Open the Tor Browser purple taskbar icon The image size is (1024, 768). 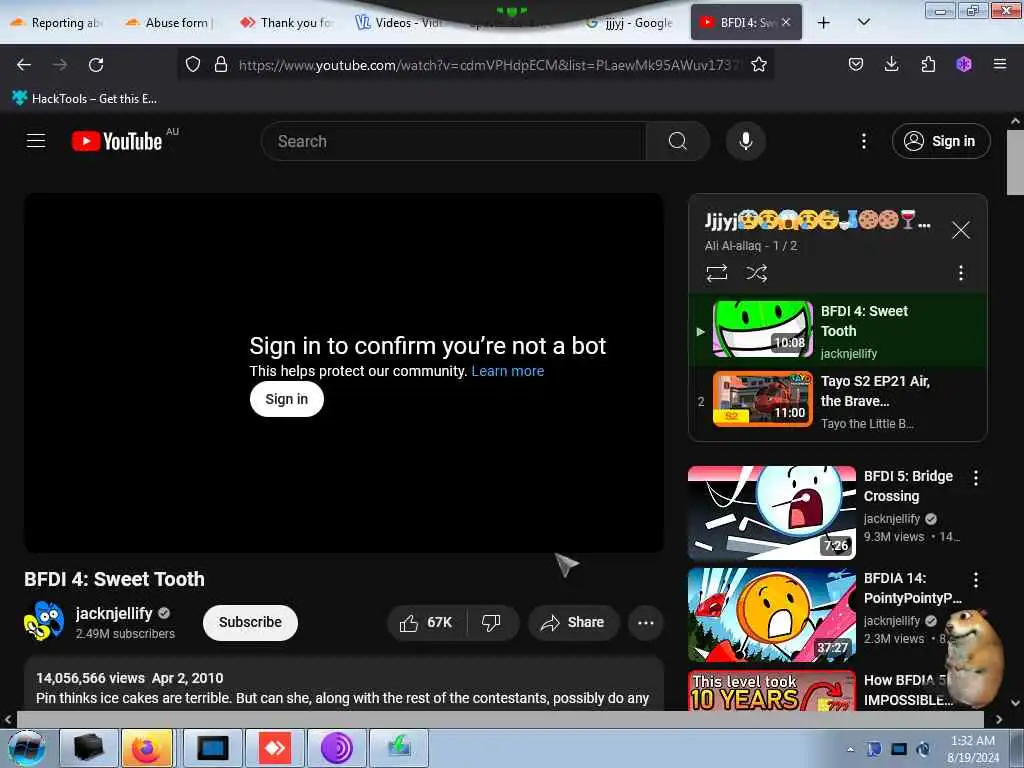tap(336, 748)
